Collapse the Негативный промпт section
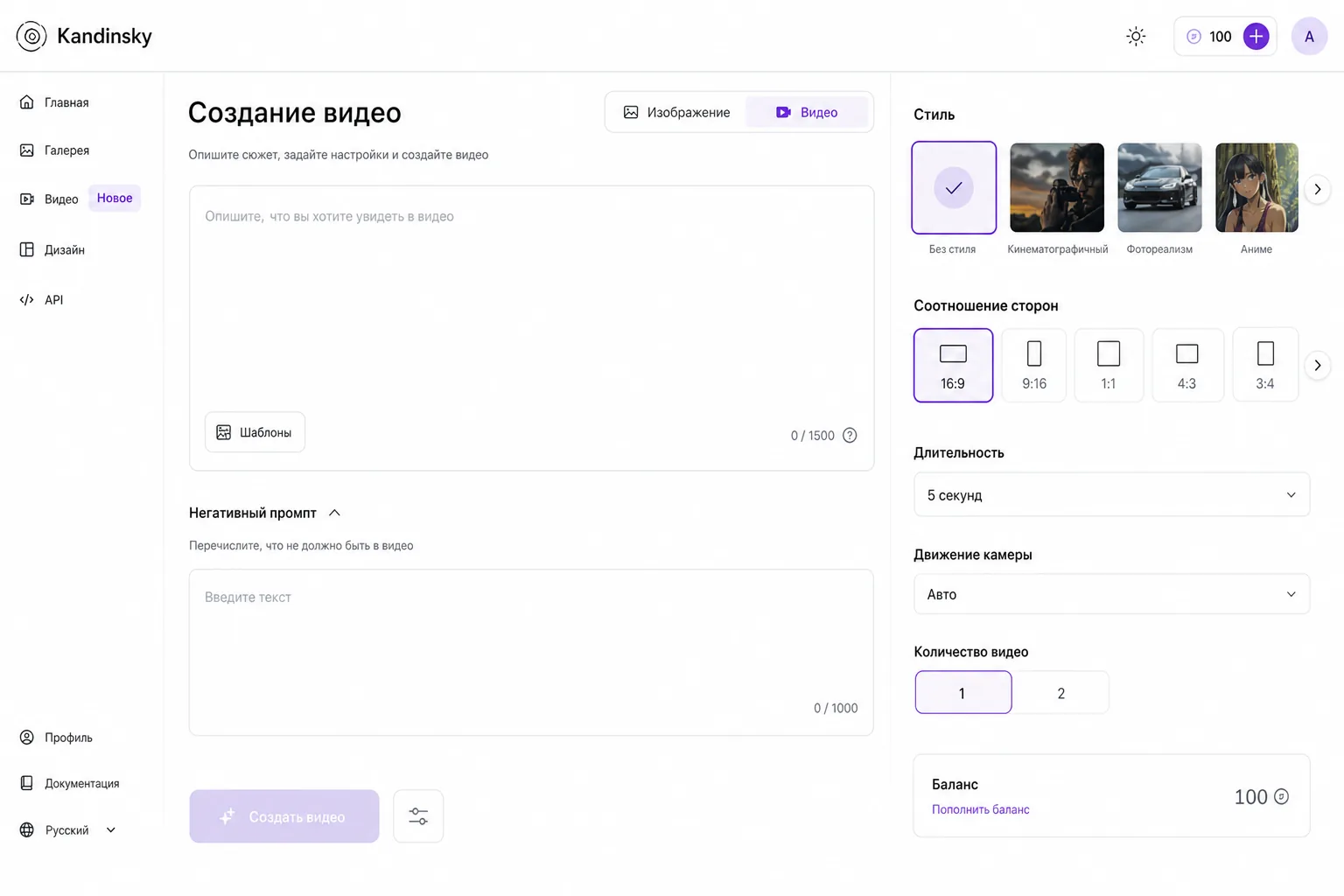Image resolution: width=1344 pixels, height=896 pixels. coord(334,513)
